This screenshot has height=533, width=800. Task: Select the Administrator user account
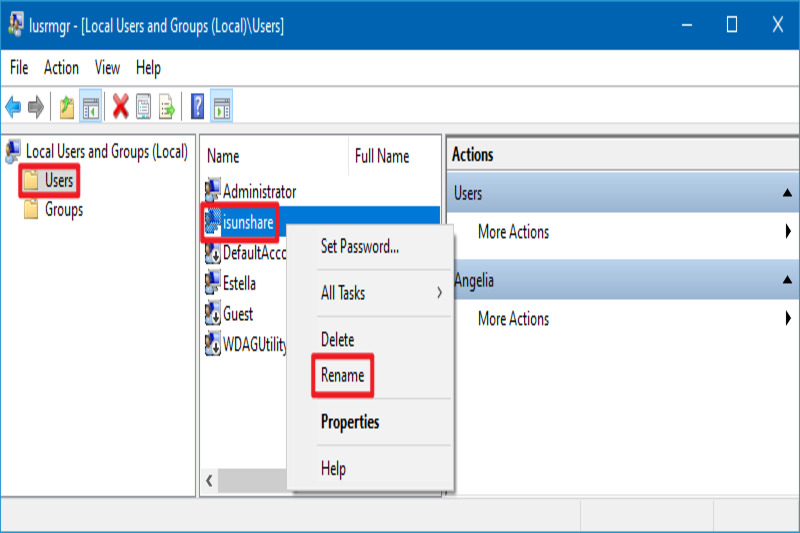tap(259, 191)
